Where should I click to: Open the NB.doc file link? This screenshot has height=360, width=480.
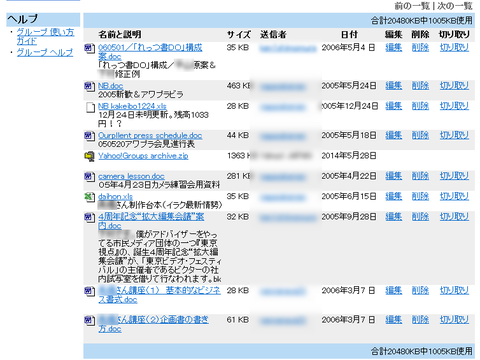(x=110, y=86)
